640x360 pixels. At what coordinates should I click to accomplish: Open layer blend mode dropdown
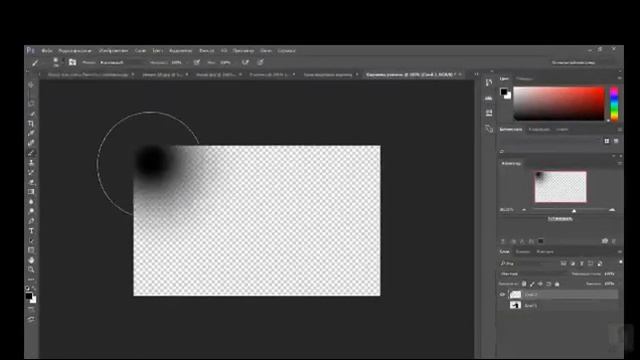pos(533,274)
